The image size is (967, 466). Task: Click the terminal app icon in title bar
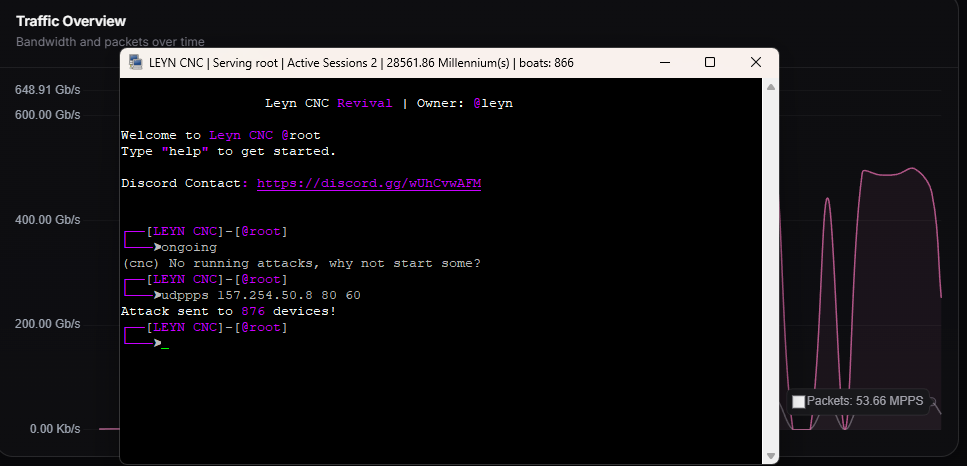pos(136,62)
